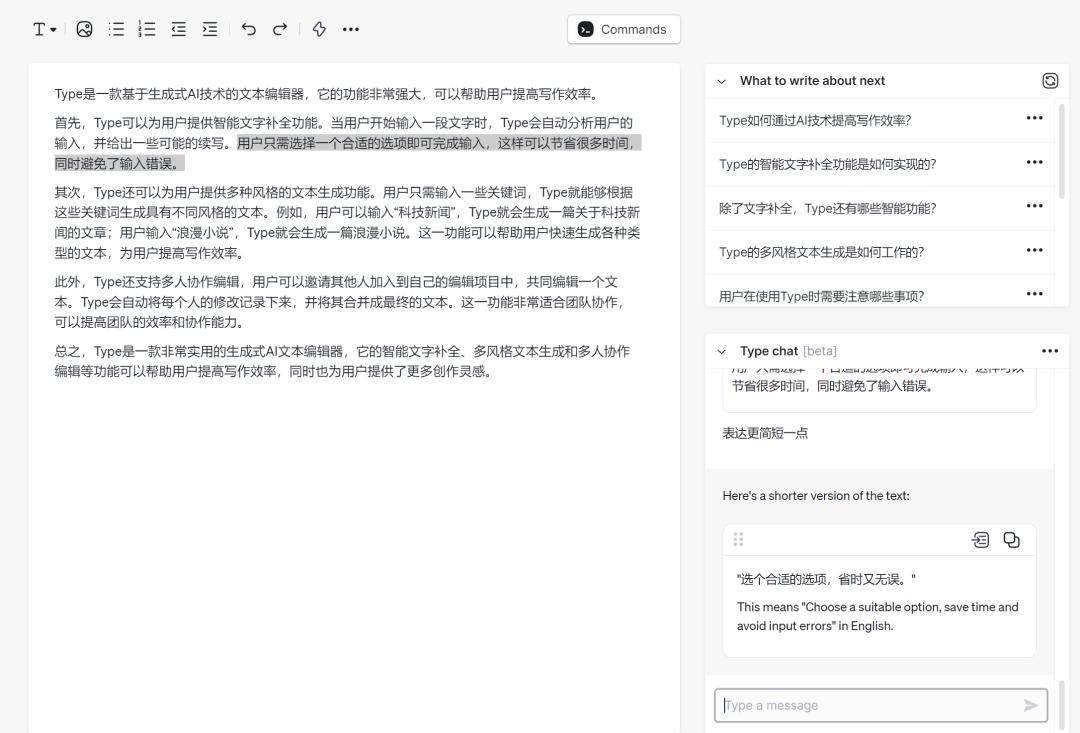The image size is (1080, 733).
Task: Decrease indent with the outdent icon
Action: click(178, 29)
